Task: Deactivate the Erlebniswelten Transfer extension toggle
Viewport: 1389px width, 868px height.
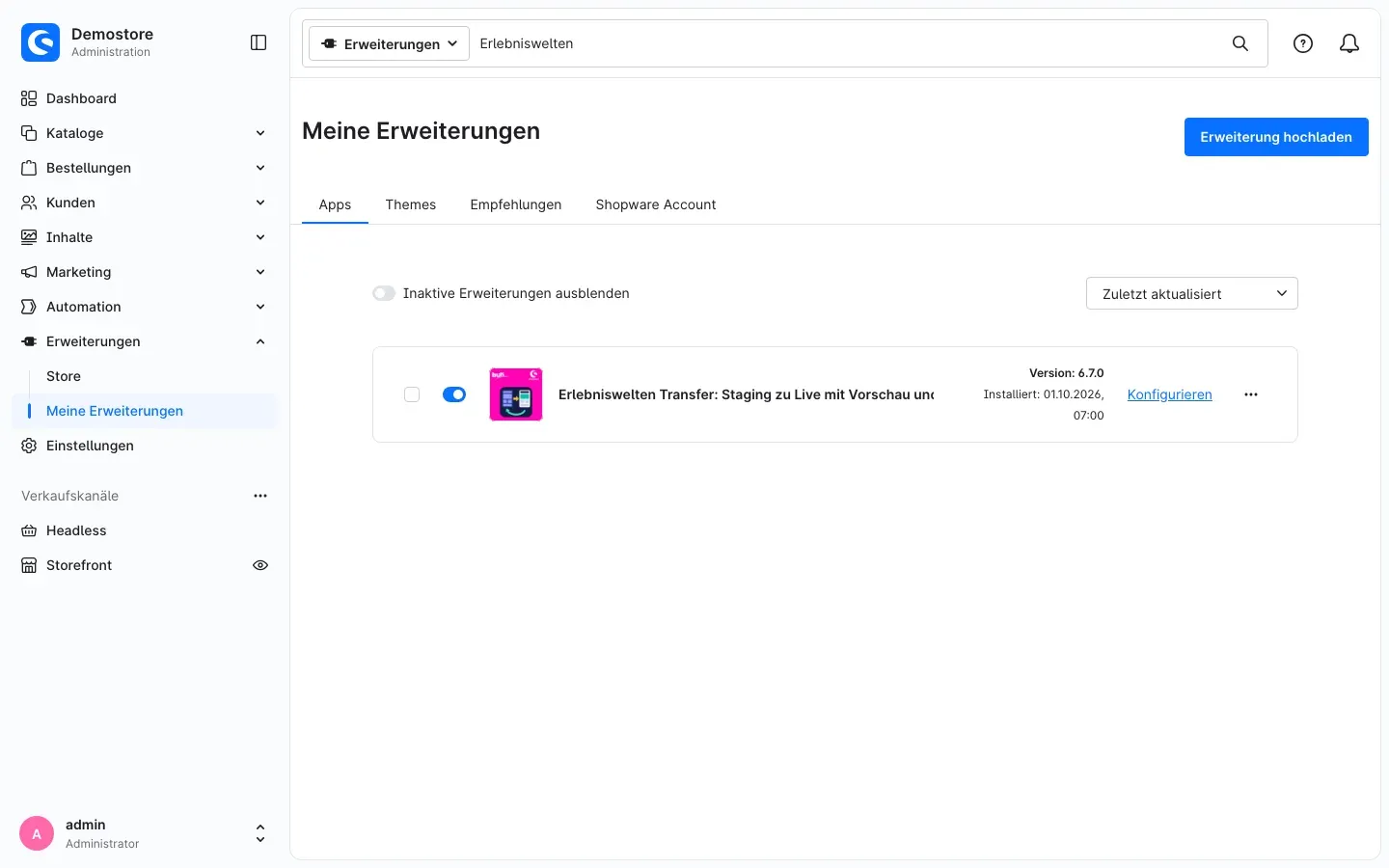Action: [x=454, y=394]
